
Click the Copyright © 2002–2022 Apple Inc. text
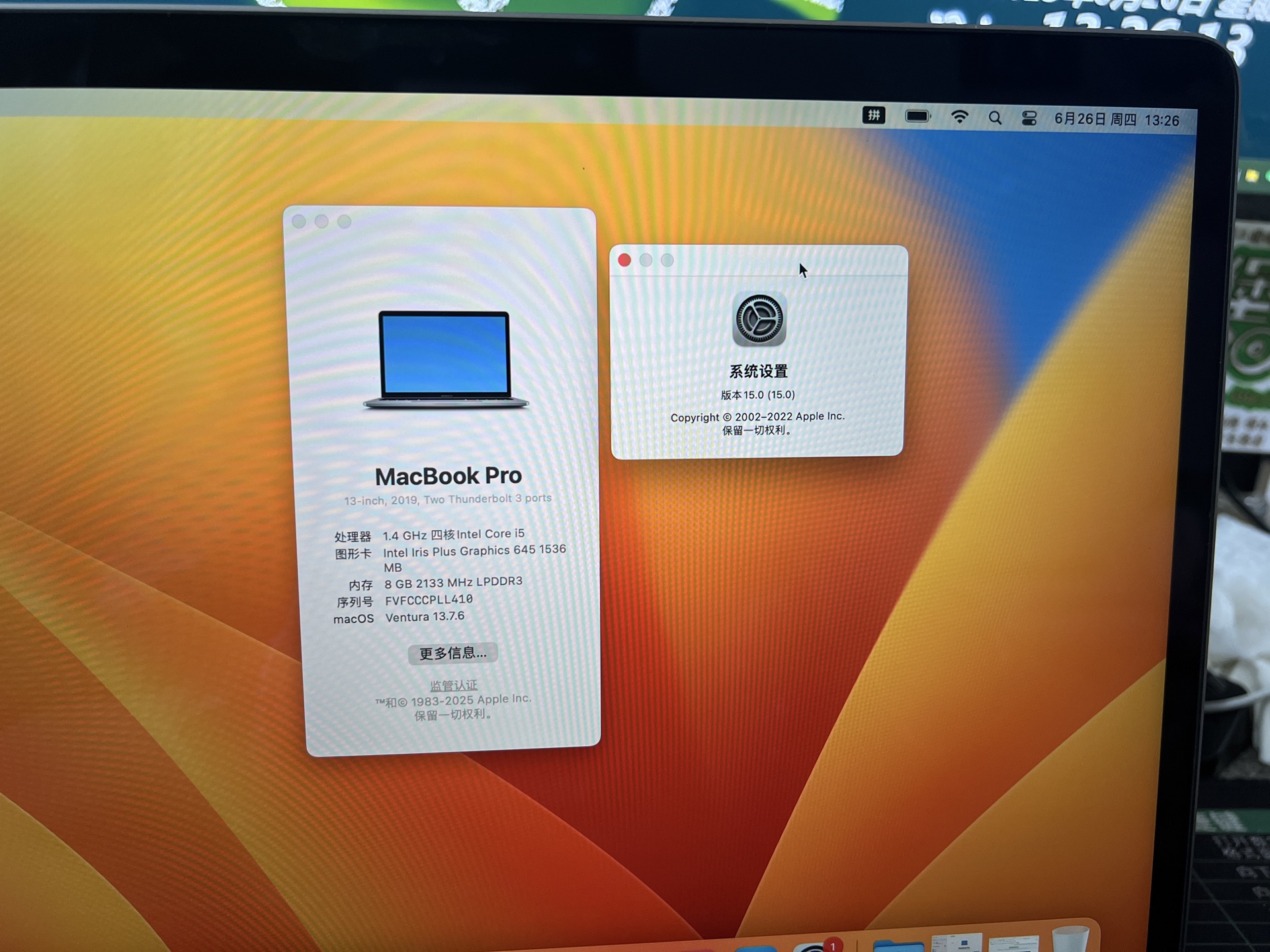point(758,417)
